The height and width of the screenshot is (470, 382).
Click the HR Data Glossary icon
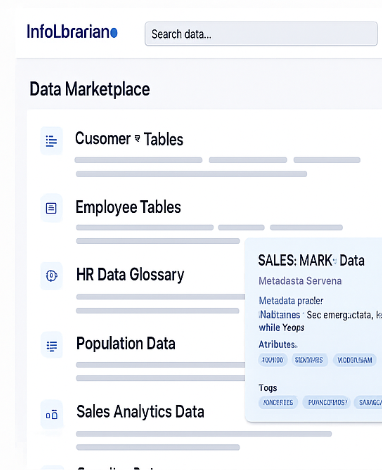point(51,276)
